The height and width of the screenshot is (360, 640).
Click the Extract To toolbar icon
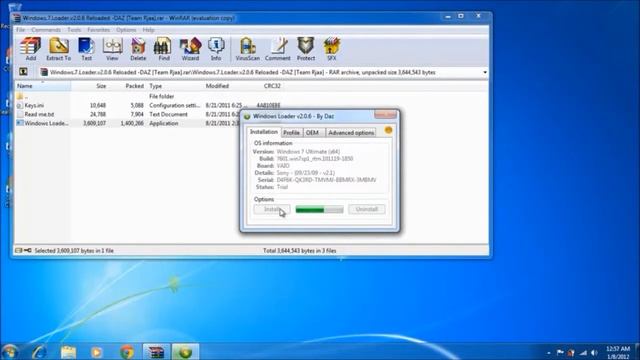pyautogui.click(x=58, y=49)
